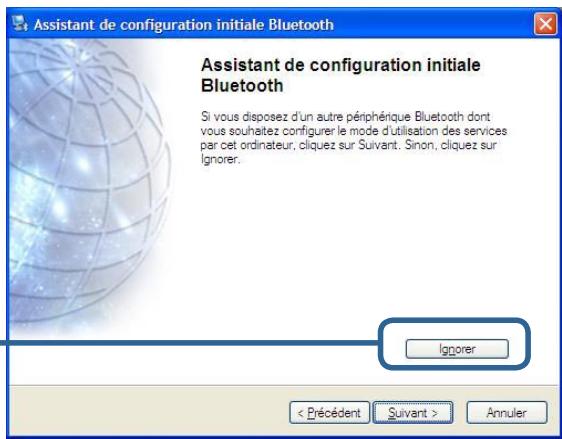Continue with the Suivant button
This screenshot has width=562, height=439.
coord(413,412)
